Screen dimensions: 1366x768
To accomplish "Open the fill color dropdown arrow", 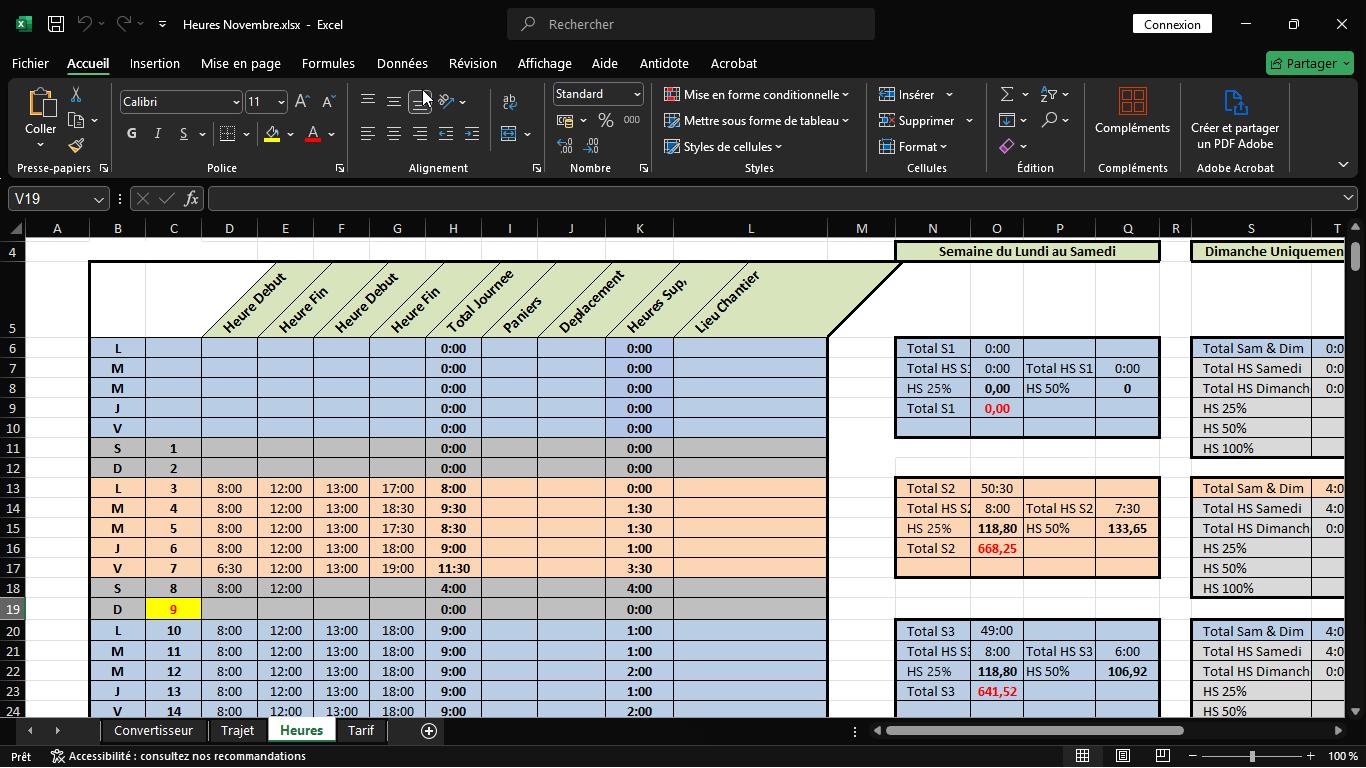I will [289, 133].
